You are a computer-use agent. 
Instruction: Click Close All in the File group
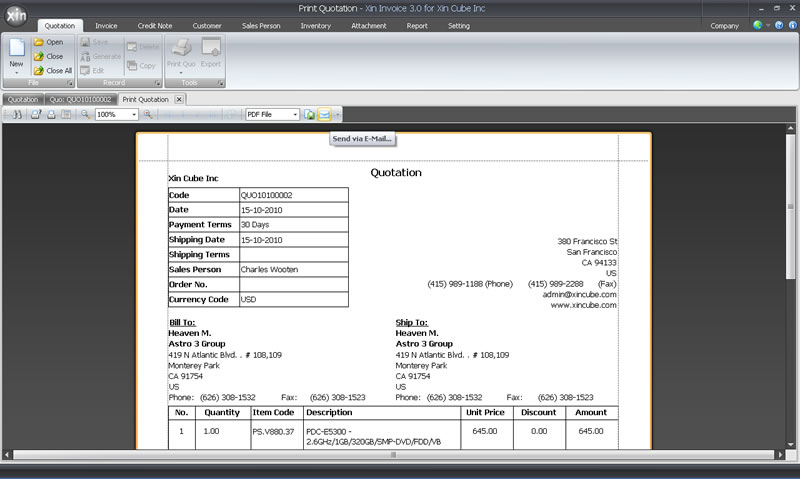[x=53, y=70]
